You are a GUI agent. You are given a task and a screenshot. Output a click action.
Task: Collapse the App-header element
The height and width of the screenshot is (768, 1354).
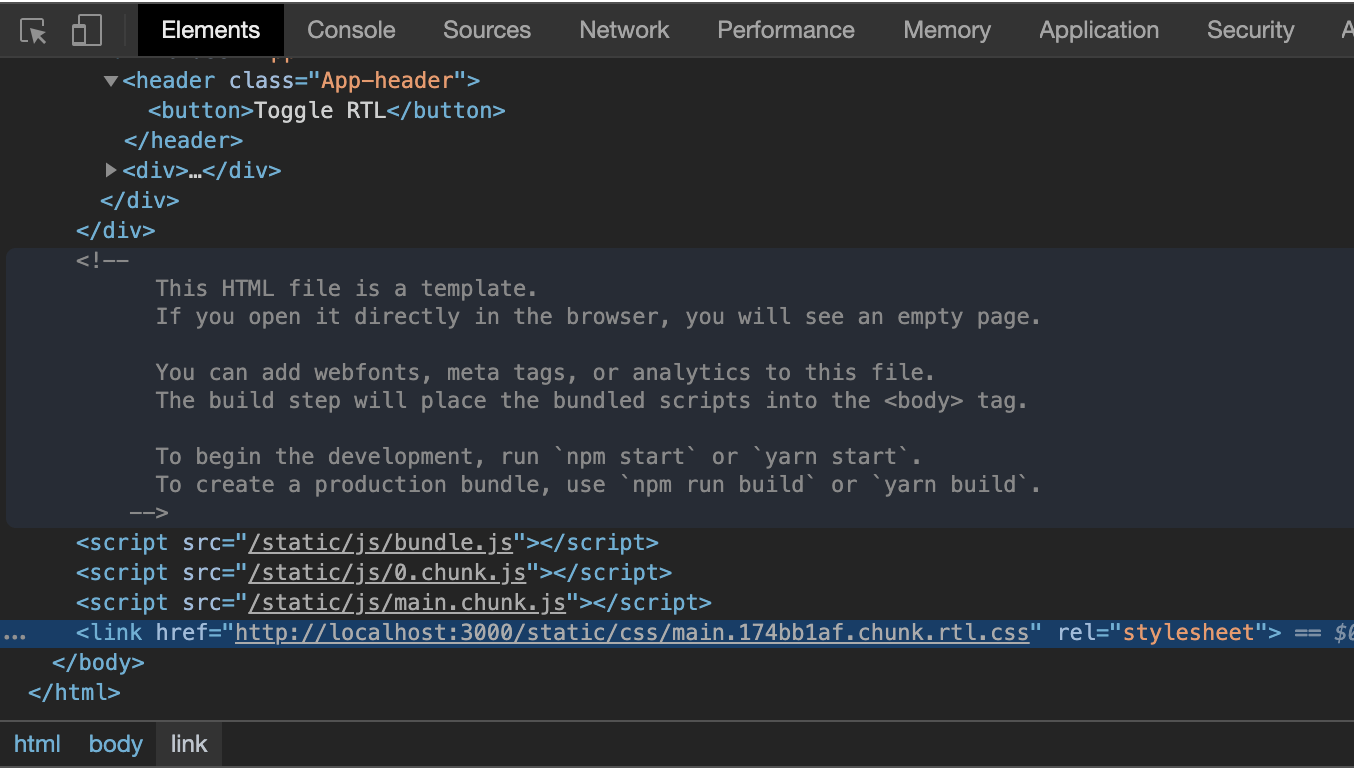pos(110,80)
